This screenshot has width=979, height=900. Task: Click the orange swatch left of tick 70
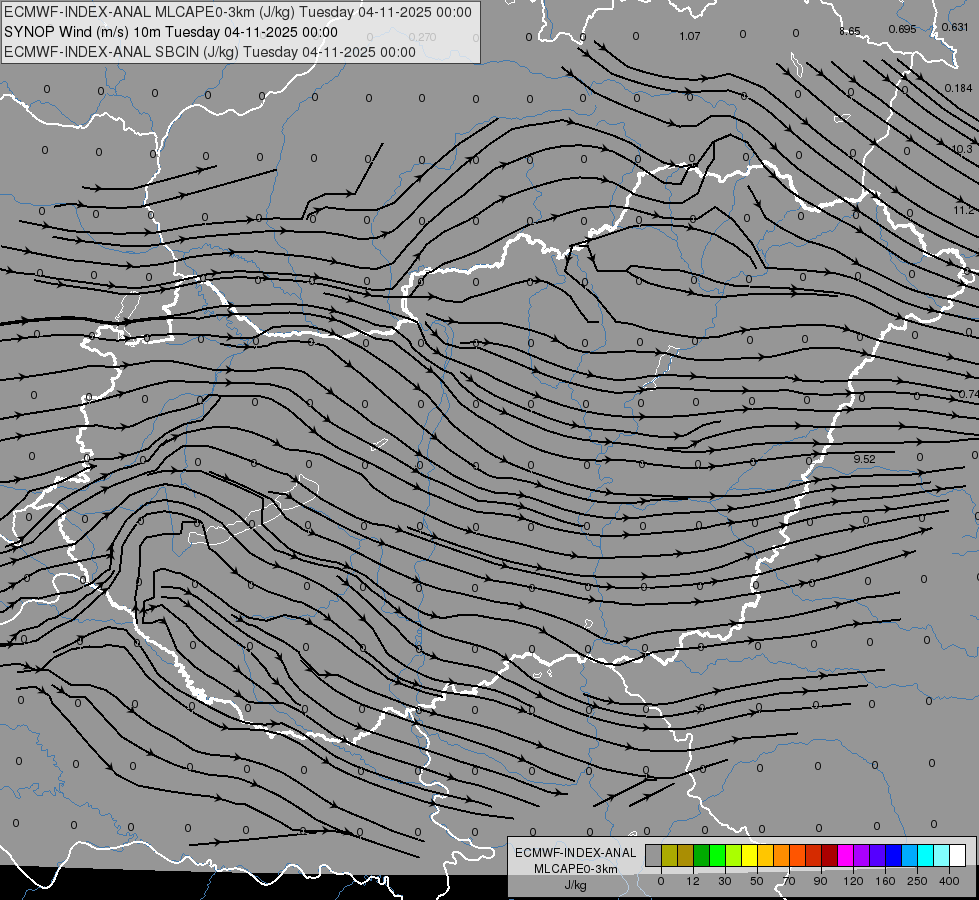tap(782, 855)
